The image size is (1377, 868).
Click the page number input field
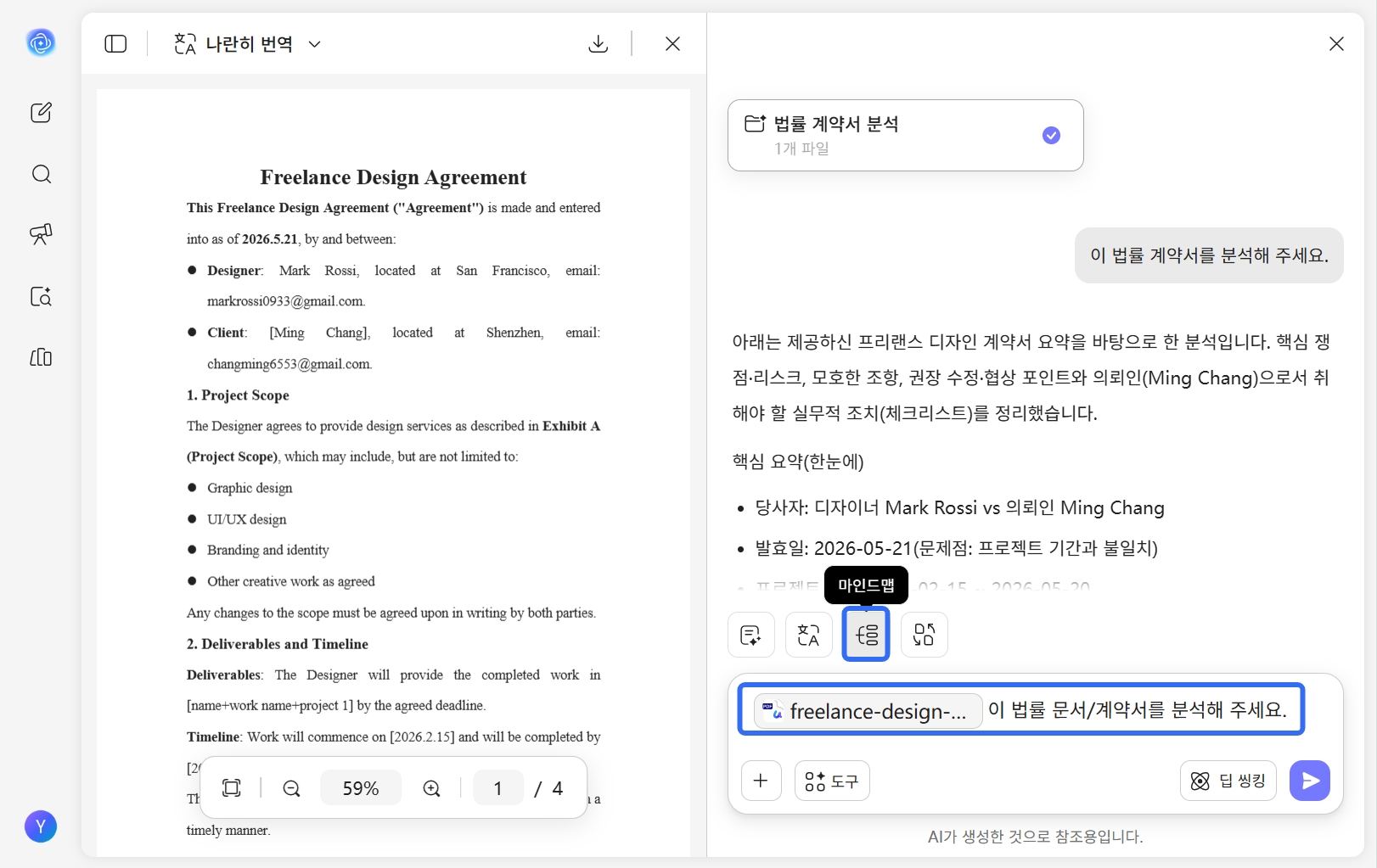pyautogui.click(x=497, y=787)
